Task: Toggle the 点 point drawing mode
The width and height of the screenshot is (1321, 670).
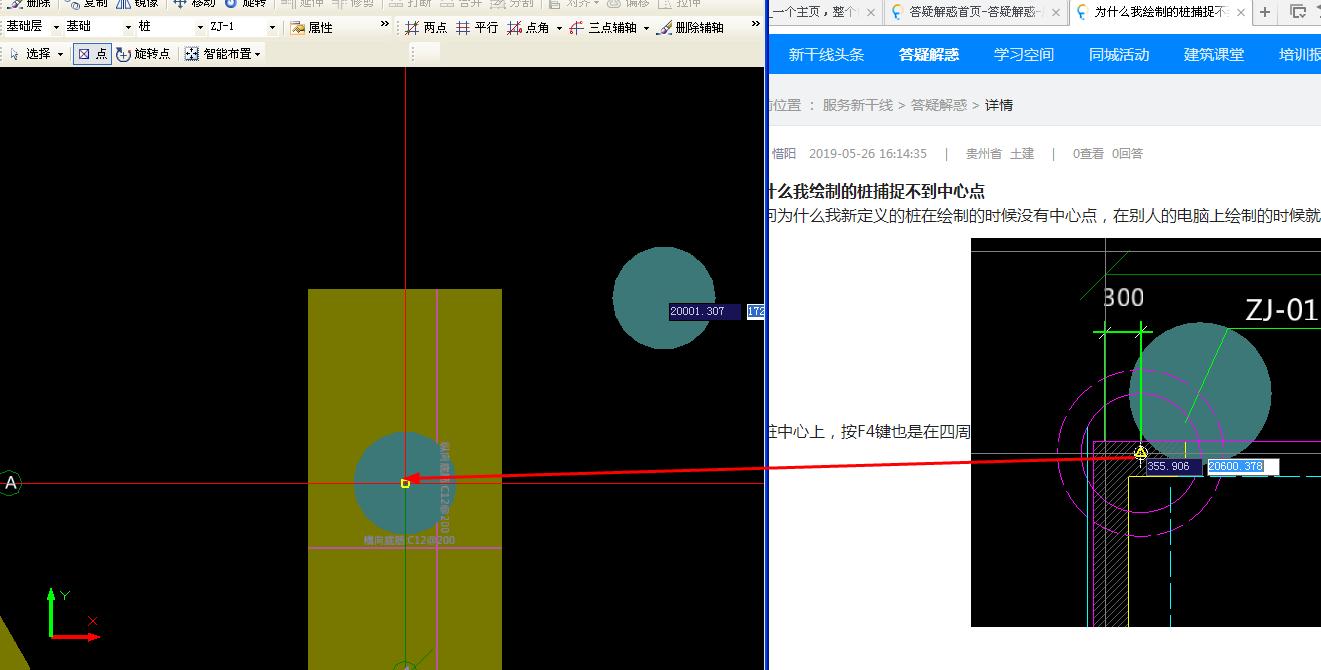Action: tap(92, 54)
